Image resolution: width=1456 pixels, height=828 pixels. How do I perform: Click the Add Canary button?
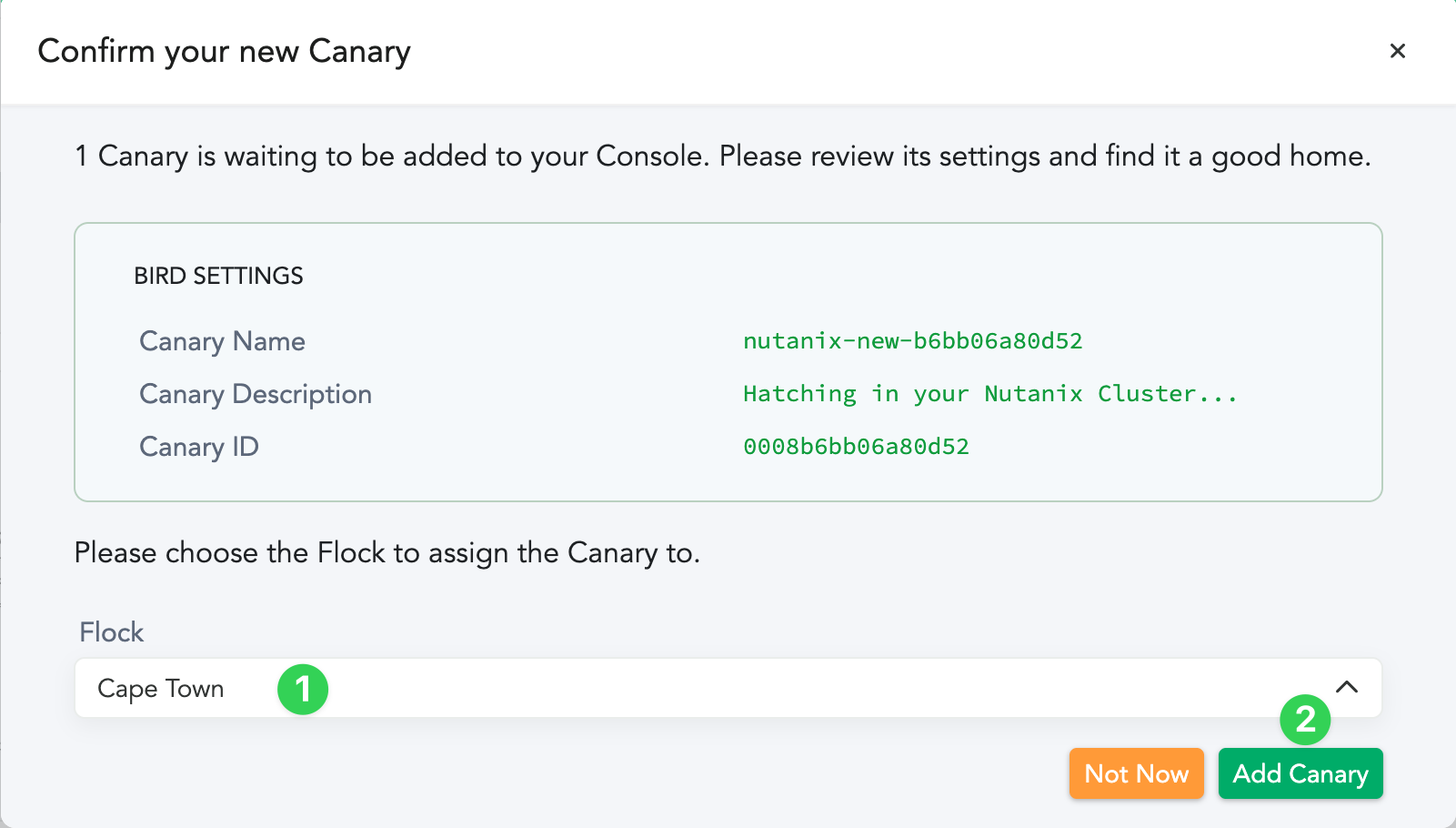click(1300, 773)
